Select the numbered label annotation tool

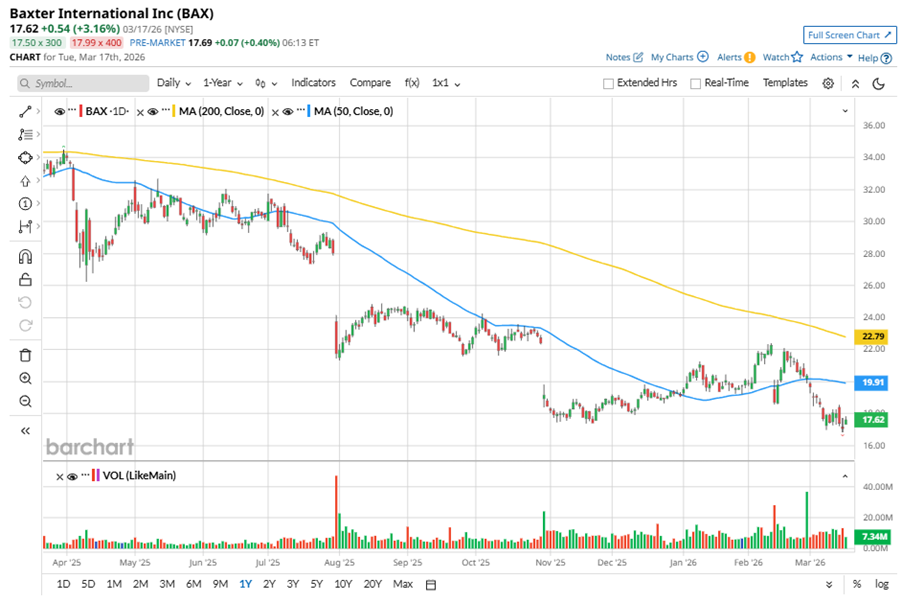click(x=25, y=204)
